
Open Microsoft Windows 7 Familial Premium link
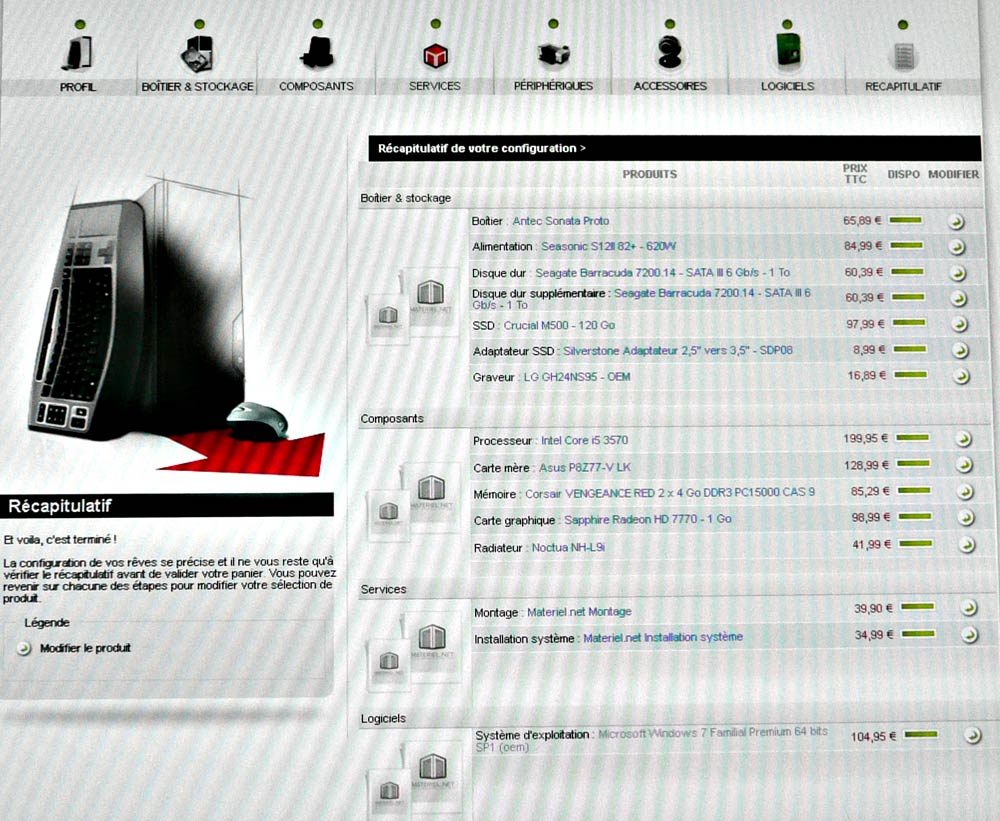coord(651,739)
